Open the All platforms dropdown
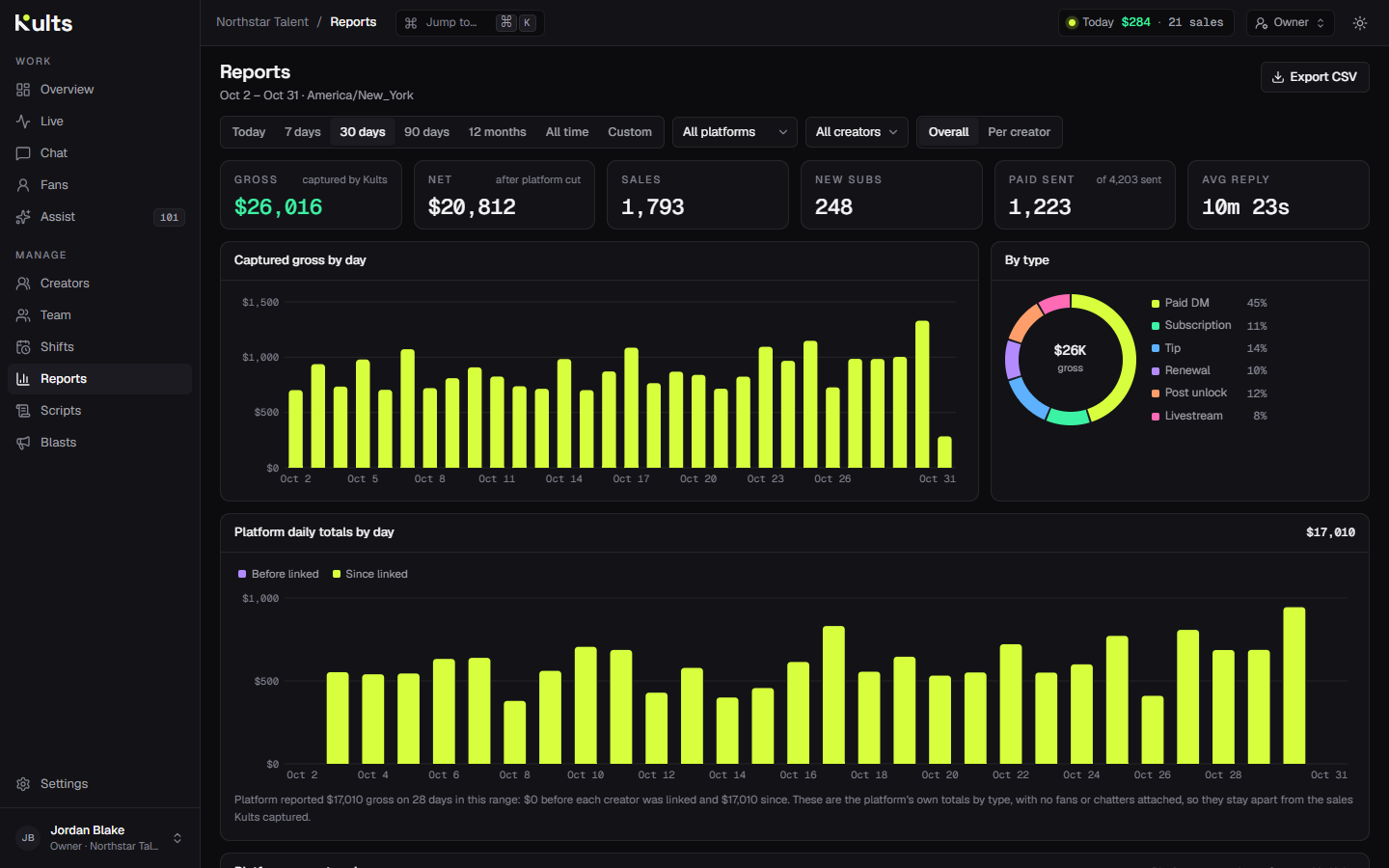The height and width of the screenshot is (868, 1389). tap(735, 132)
